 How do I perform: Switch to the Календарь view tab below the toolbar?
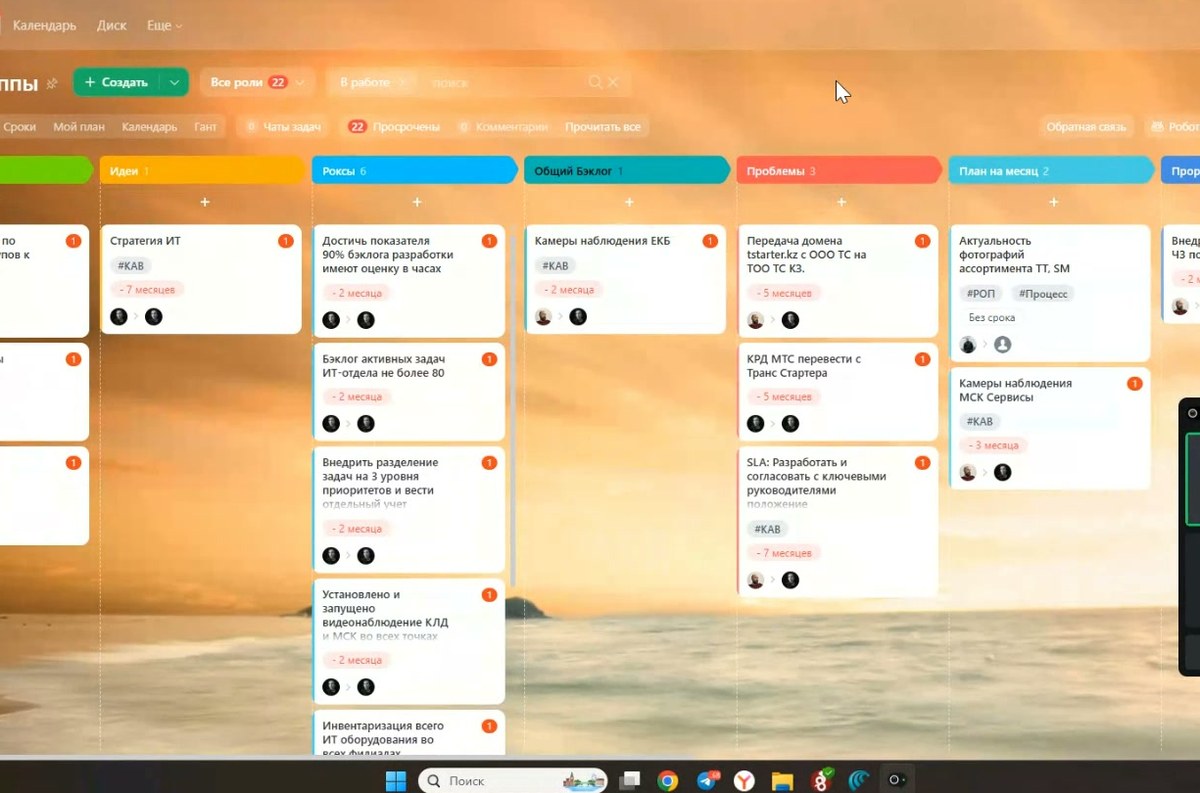click(149, 127)
